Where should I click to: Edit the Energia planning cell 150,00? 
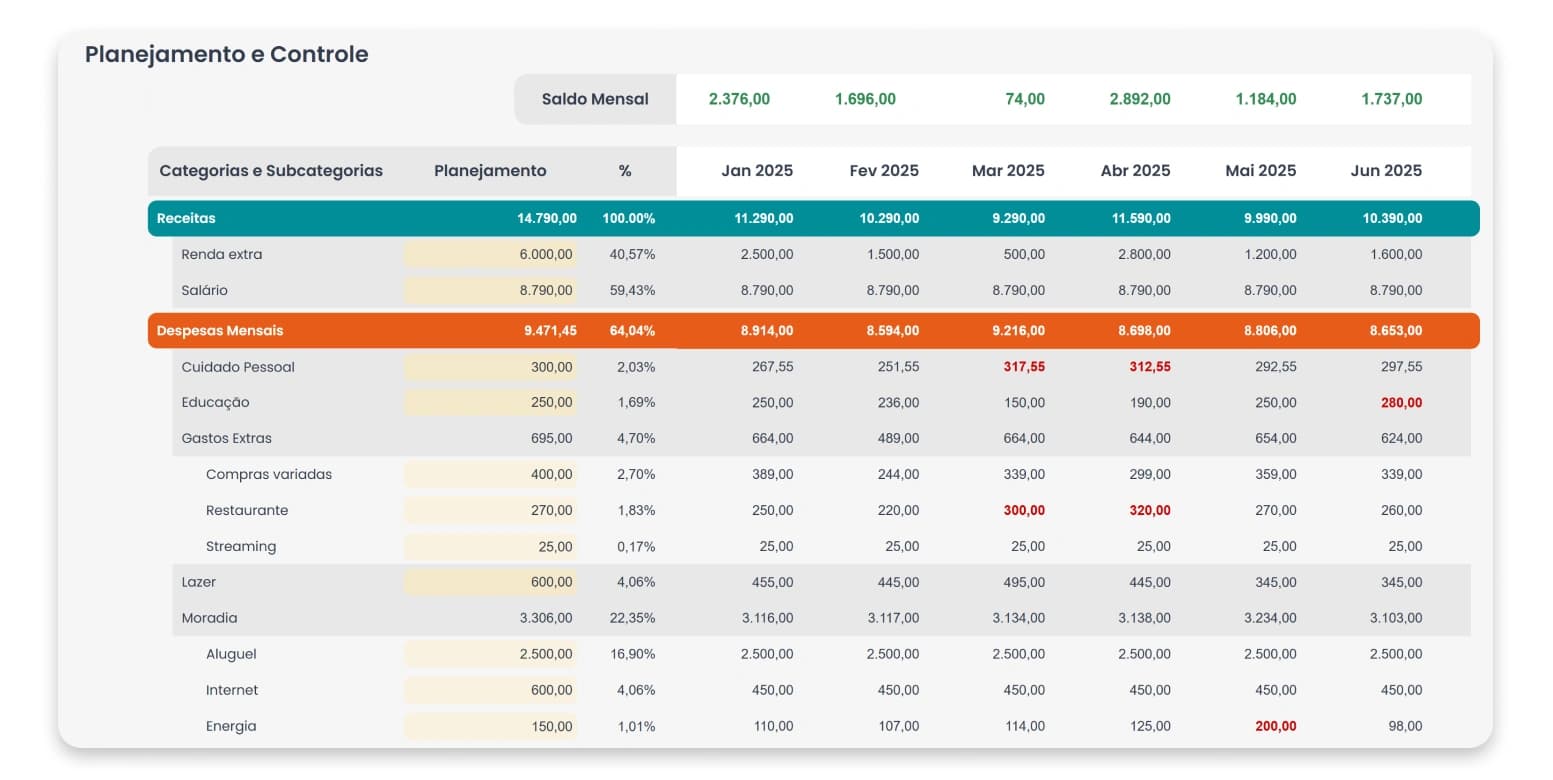coord(491,726)
